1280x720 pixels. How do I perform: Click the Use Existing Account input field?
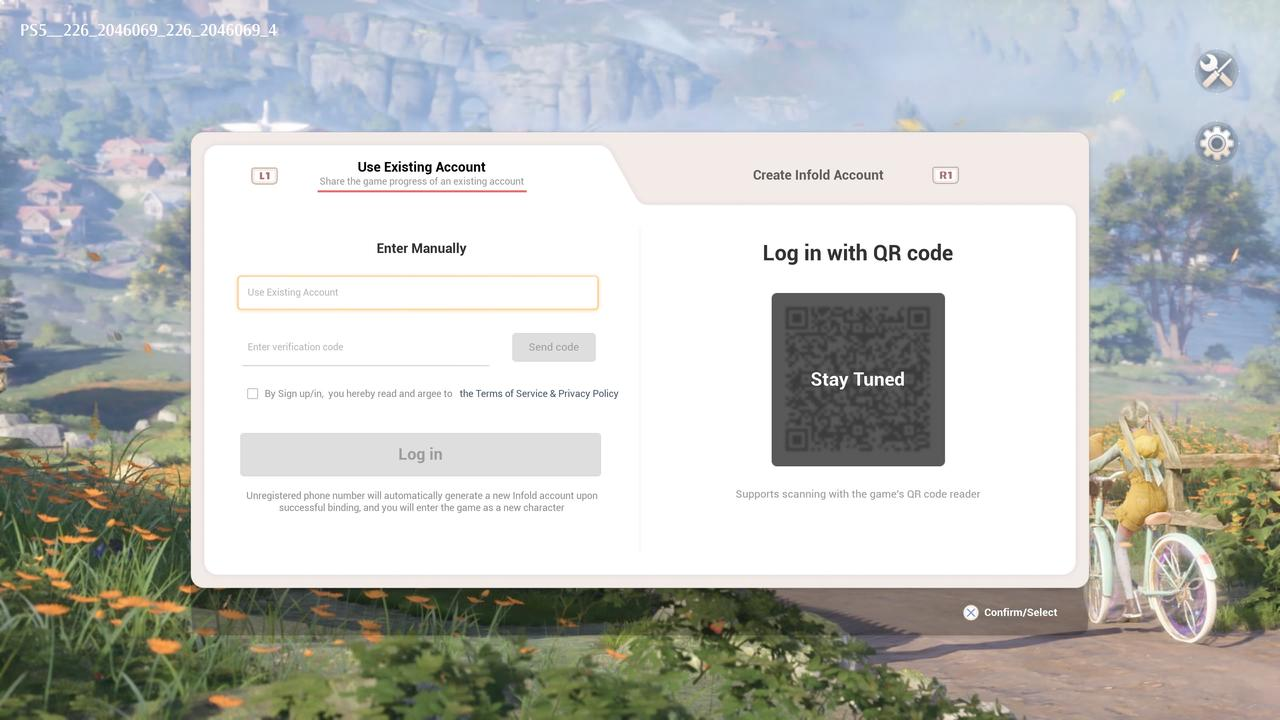pos(417,292)
